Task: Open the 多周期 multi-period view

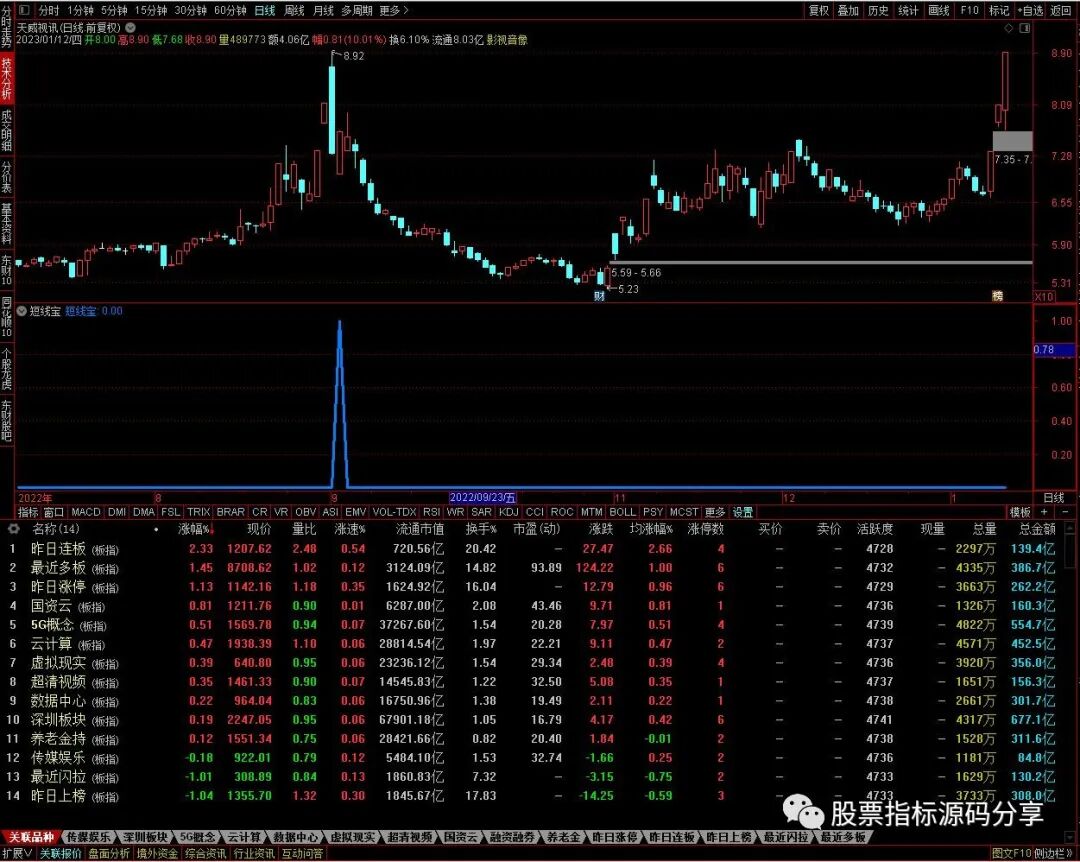Action: (x=357, y=10)
